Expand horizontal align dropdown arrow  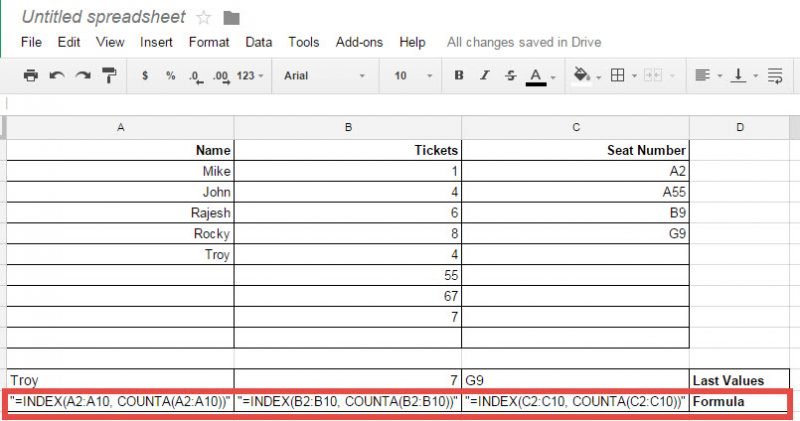720,76
